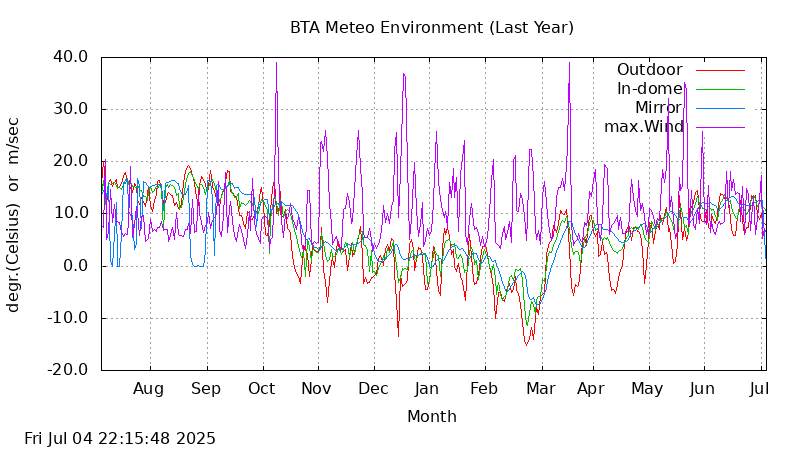Click the "Outdoor" legend label
Image resolution: width=800 pixels, height=450 pixels.
tap(649, 69)
